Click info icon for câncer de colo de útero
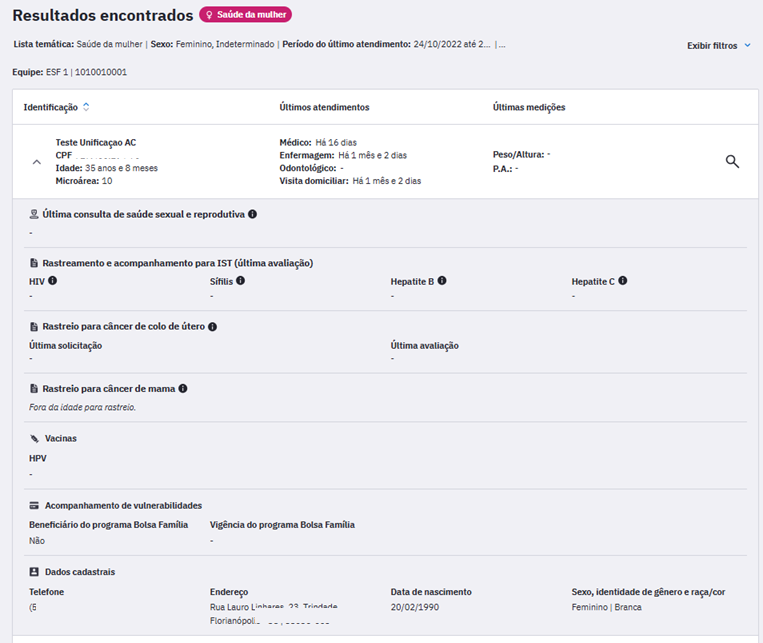Viewport: 763px width, 643px height. click(x=212, y=326)
